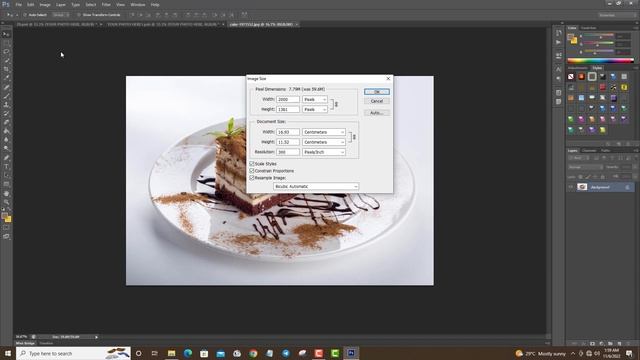Click taskbar search box
Screen dimensions: 640x360
pyautogui.click(x=73, y=353)
